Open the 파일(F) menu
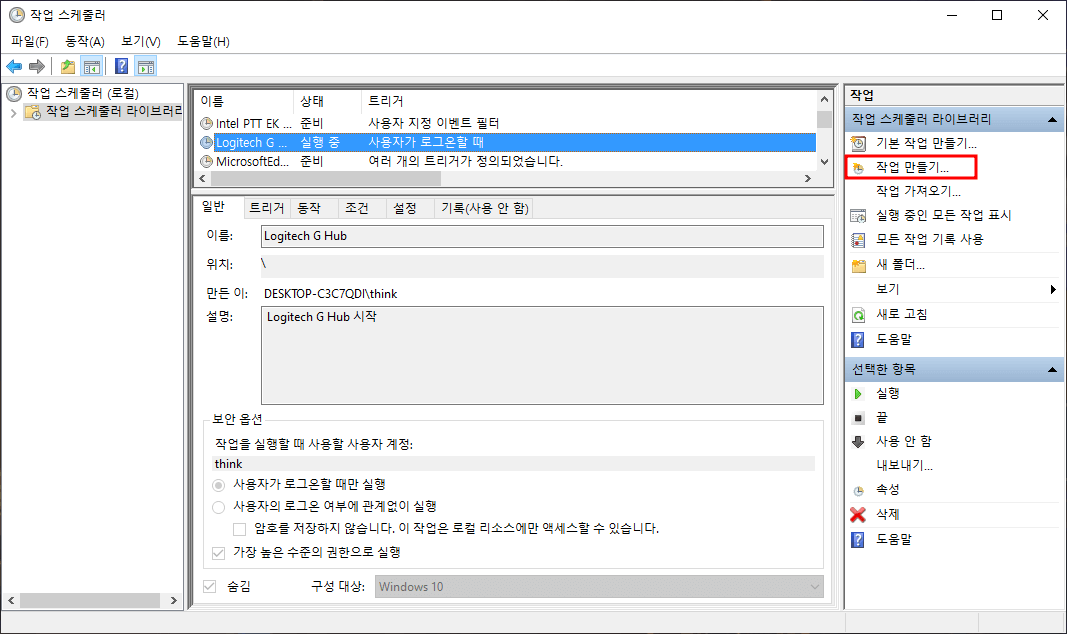This screenshot has width=1067, height=634. pos(30,41)
